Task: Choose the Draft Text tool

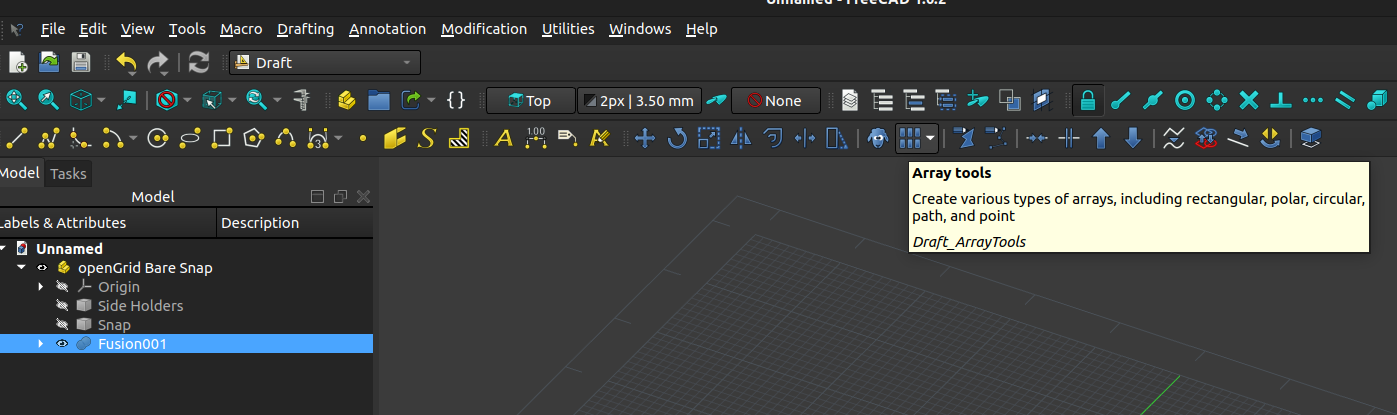Action: pos(504,138)
